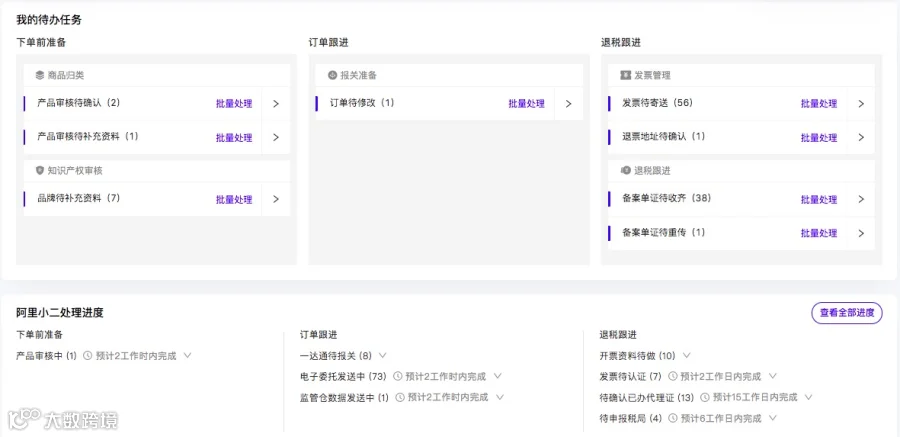Screen dimensions: 900x437
Task: Open arrow for 品牌待补充资料 row
Action: 276,199
